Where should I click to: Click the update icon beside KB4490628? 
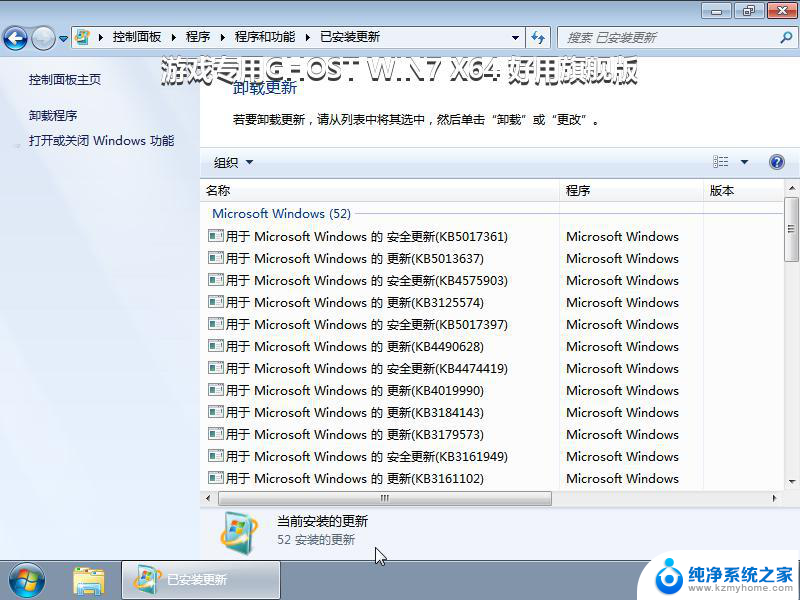pos(216,345)
